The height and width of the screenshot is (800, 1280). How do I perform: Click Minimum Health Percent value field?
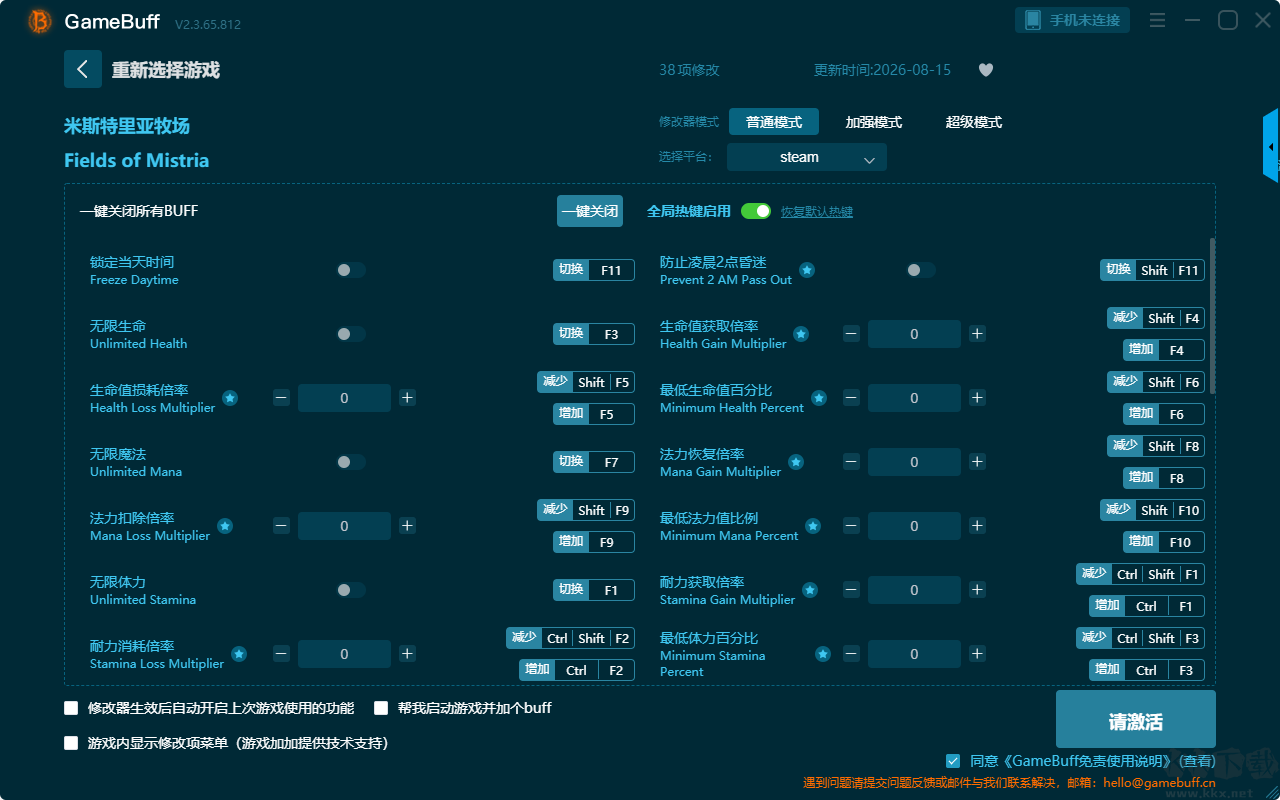(914, 398)
